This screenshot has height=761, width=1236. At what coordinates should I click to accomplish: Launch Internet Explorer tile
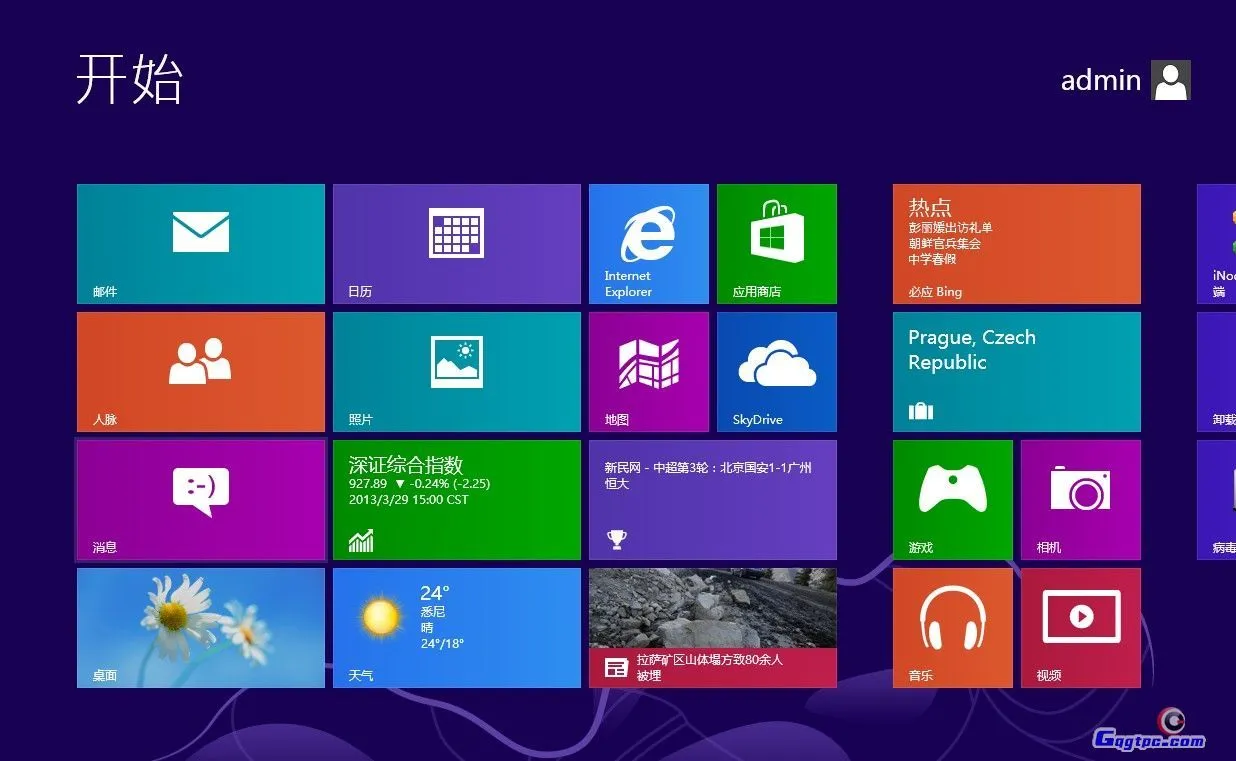point(648,243)
